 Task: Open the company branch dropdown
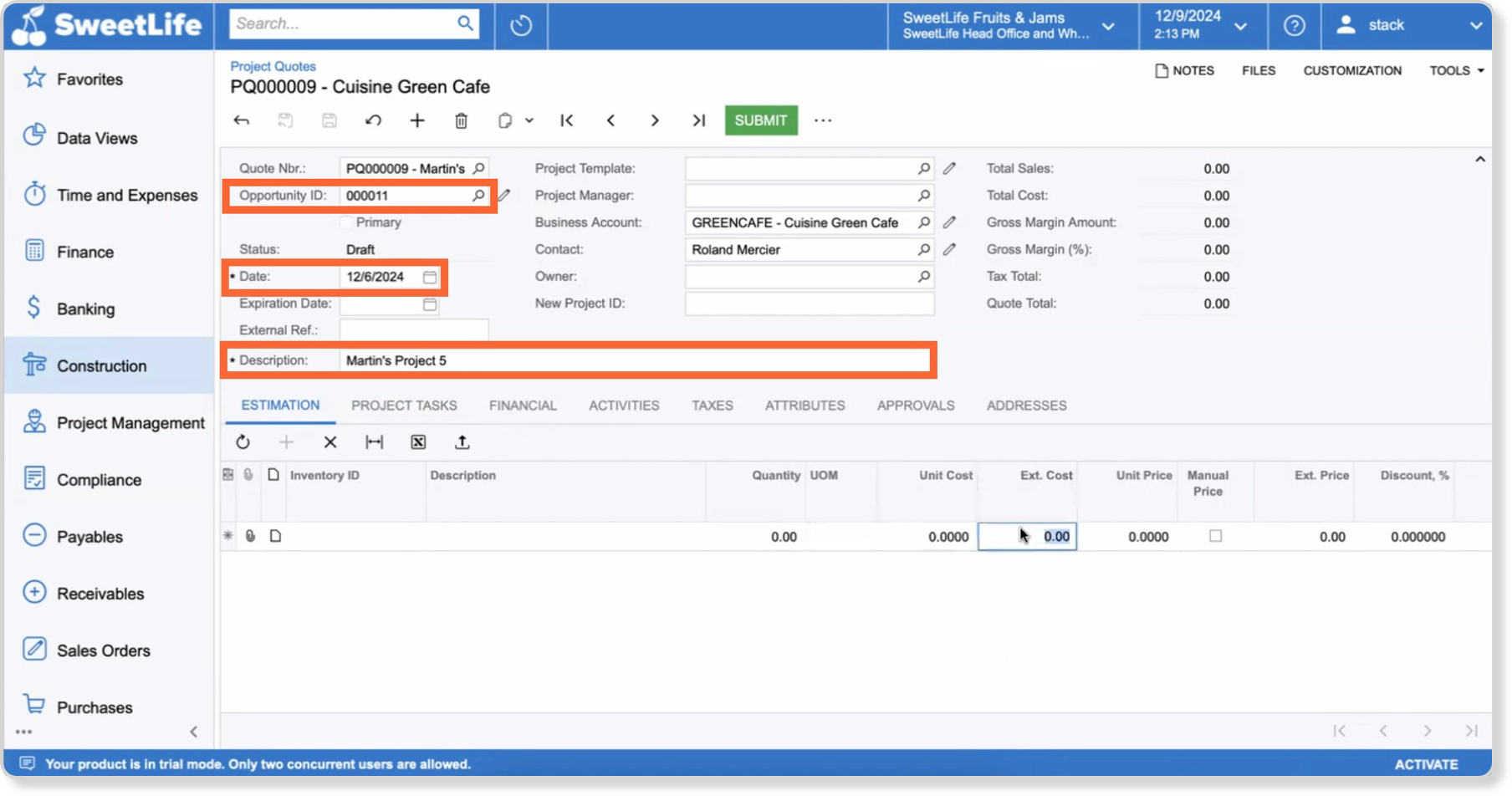click(1107, 26)
